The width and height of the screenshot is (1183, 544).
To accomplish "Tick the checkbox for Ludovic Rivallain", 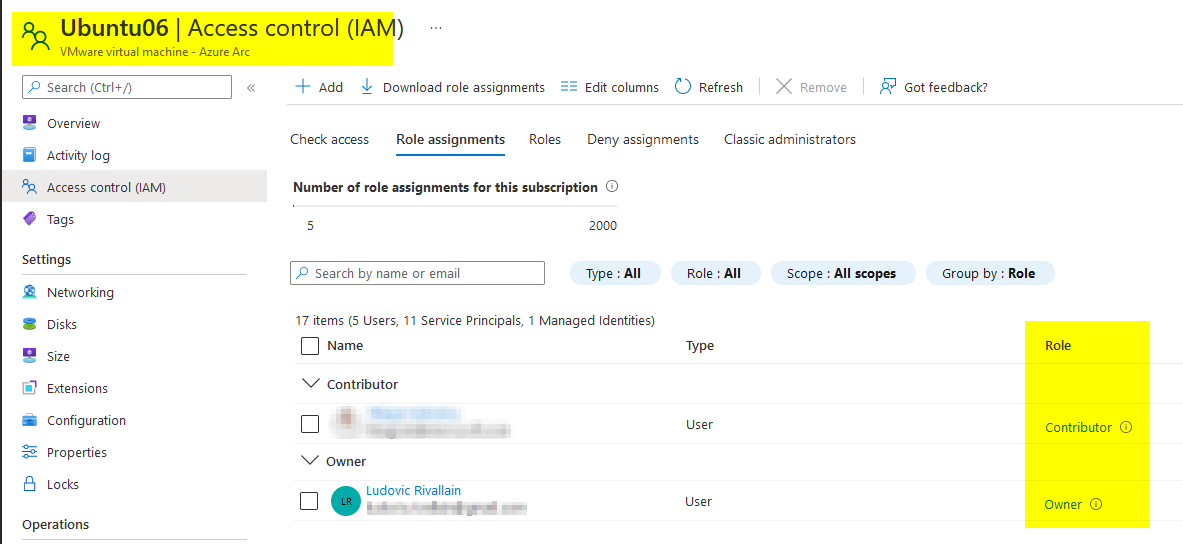I will [309, 501].
